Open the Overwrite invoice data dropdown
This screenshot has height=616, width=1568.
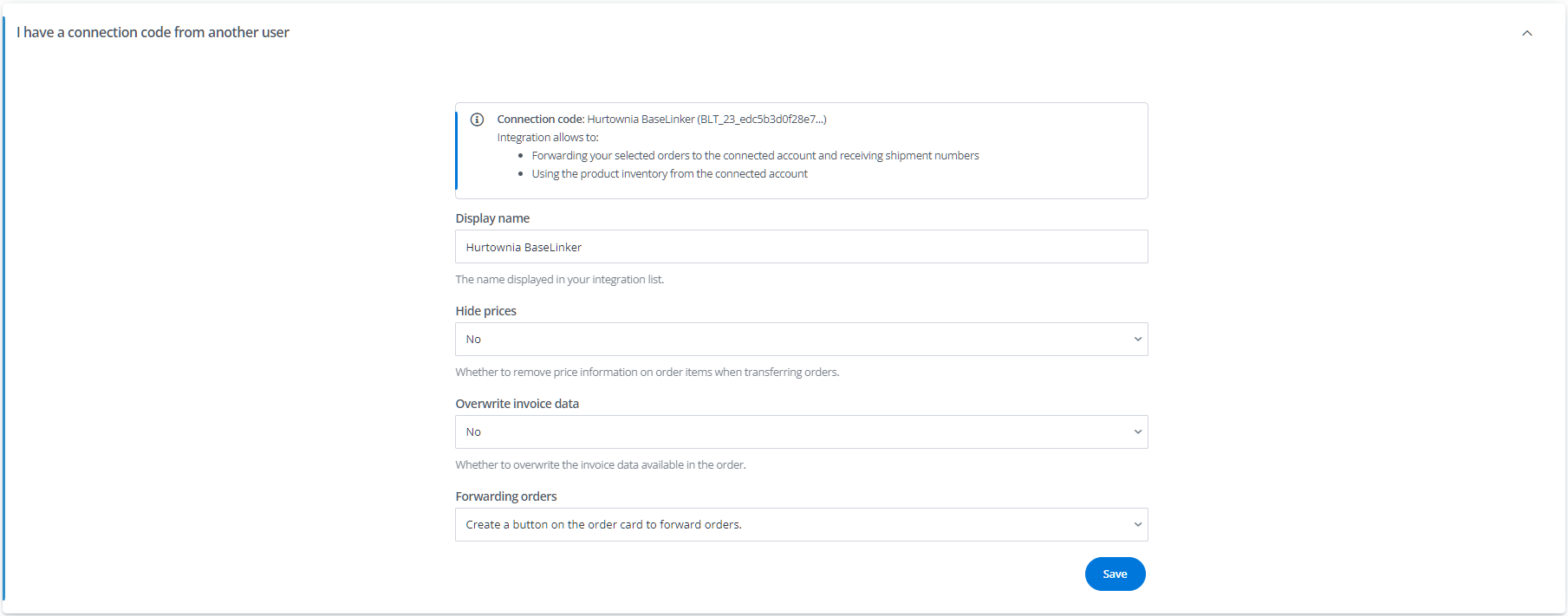pyautogui.click(x=801, y=432)
